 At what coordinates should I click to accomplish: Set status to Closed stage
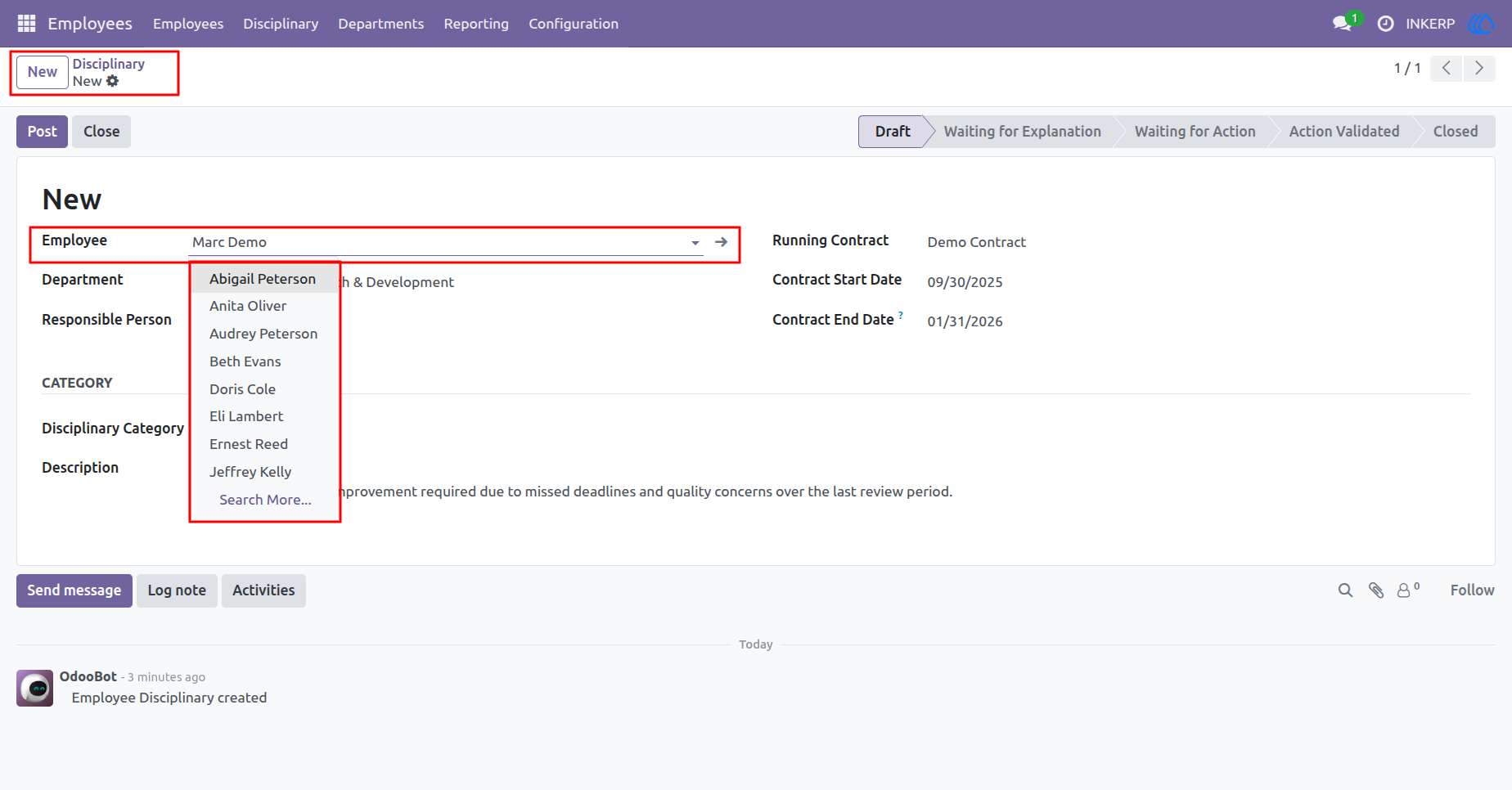coord(1456,132)
